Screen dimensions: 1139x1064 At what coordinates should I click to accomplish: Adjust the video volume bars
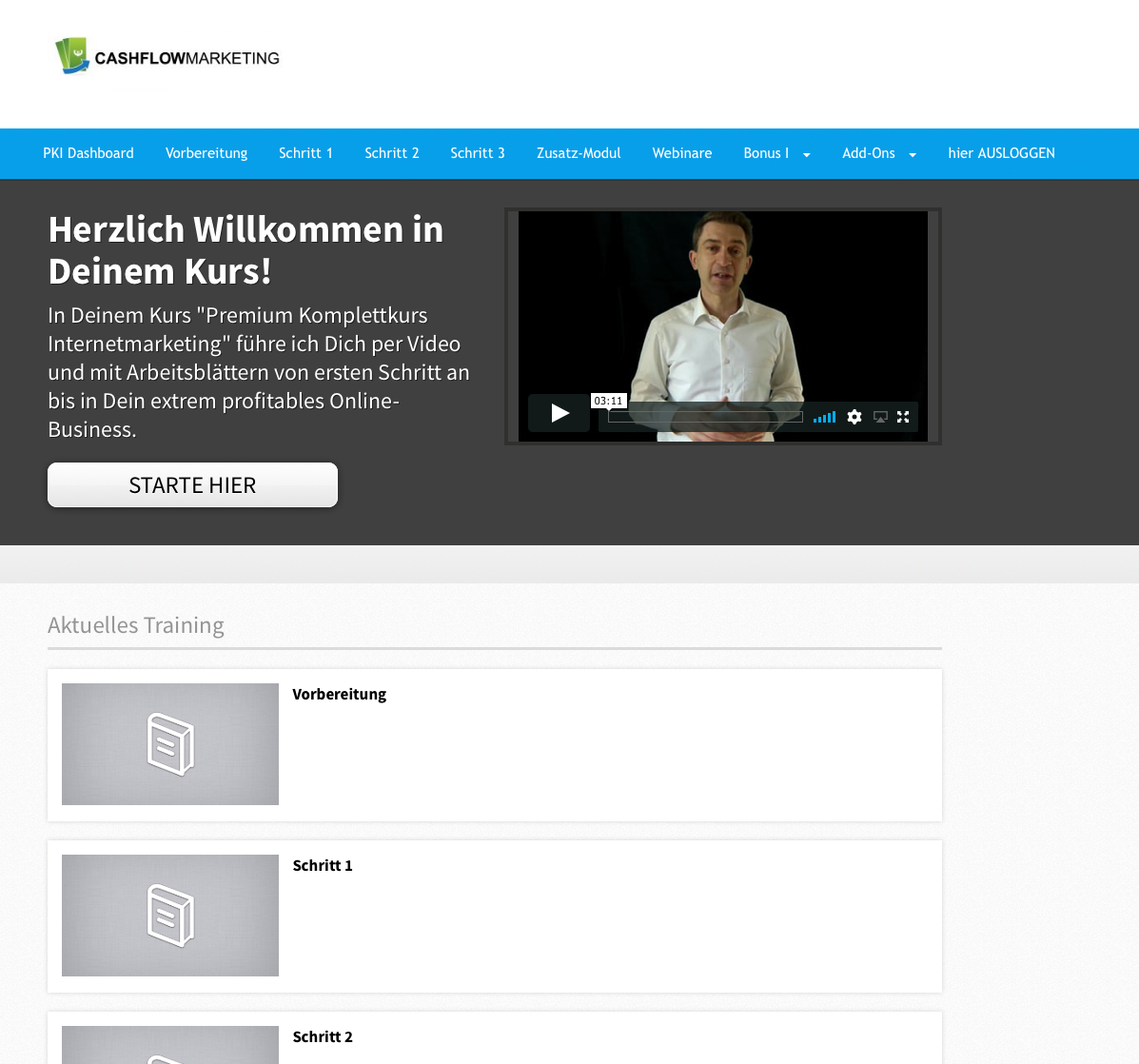[824, 417]
